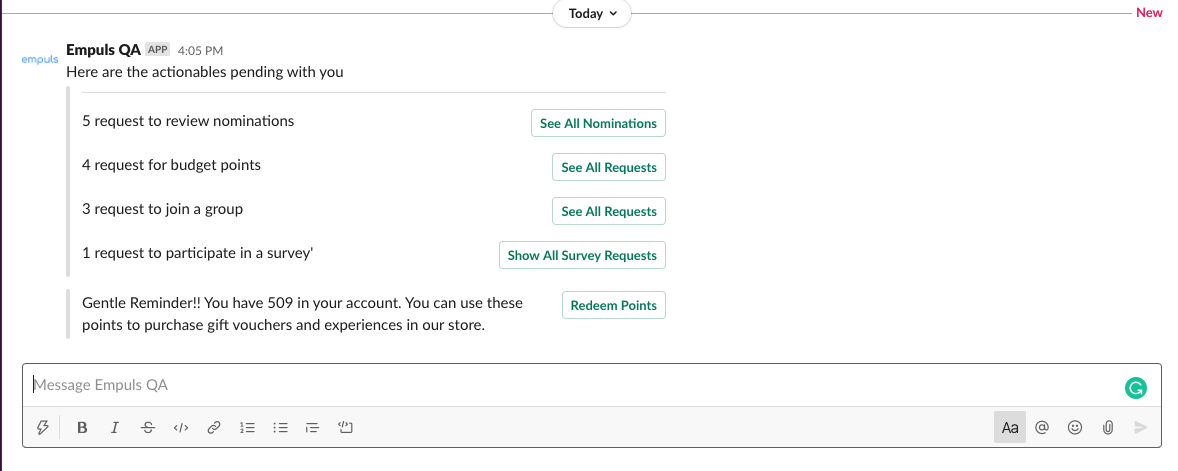Click the red New messages label
This screenshot has height=471, width=1178.
[x=1149, y=13]
